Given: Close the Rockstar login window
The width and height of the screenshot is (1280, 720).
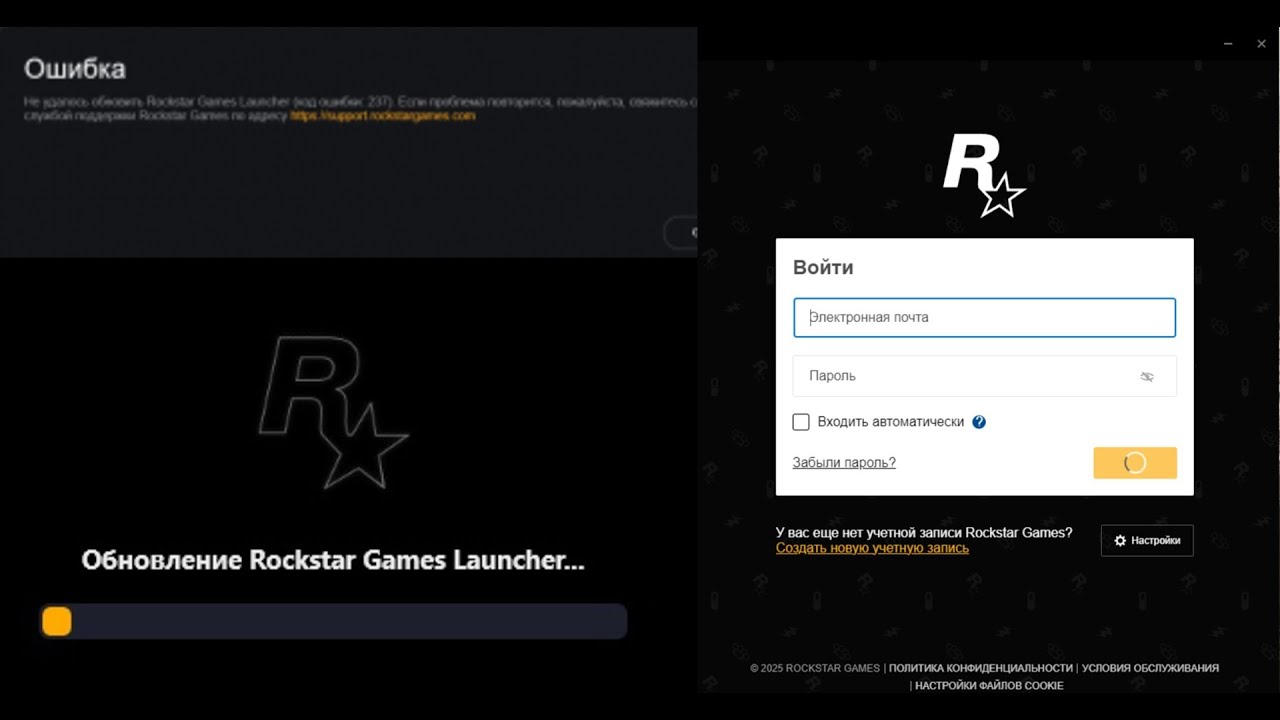Looking at the screenshot, I should (1261, 44).
